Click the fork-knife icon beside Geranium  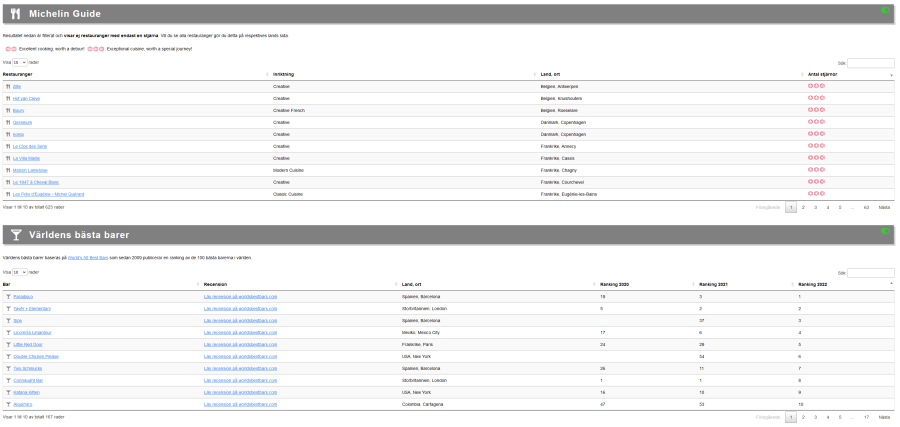(7, 122)
